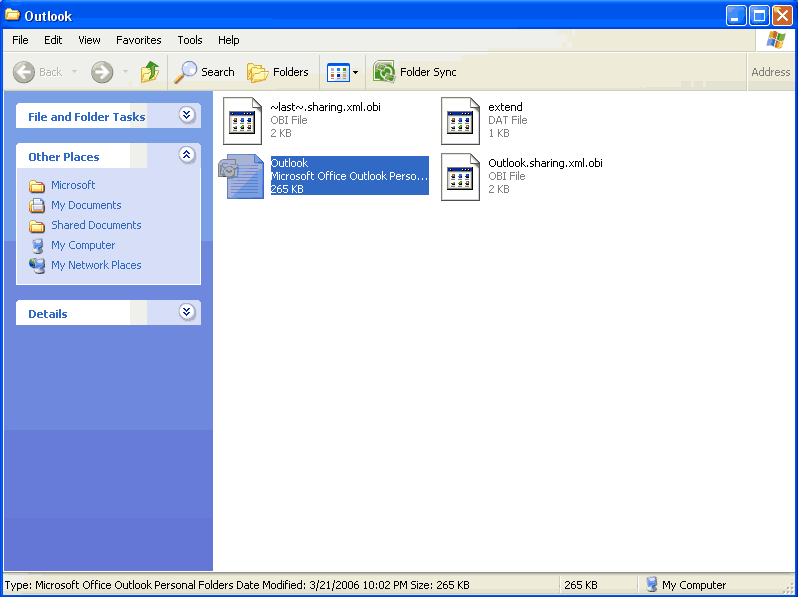The image size is (798, 597).
Task: Click the Views icon button
Action: click(x=338, y=72)
